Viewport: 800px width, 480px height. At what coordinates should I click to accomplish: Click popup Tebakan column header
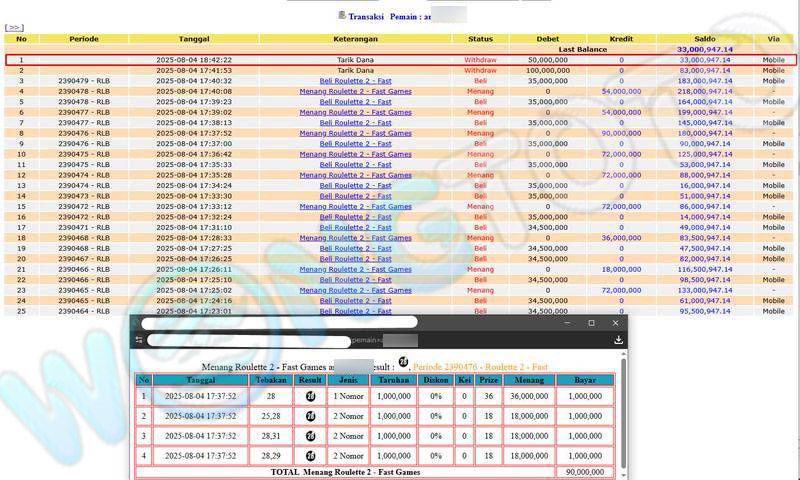tap(271, 380)
